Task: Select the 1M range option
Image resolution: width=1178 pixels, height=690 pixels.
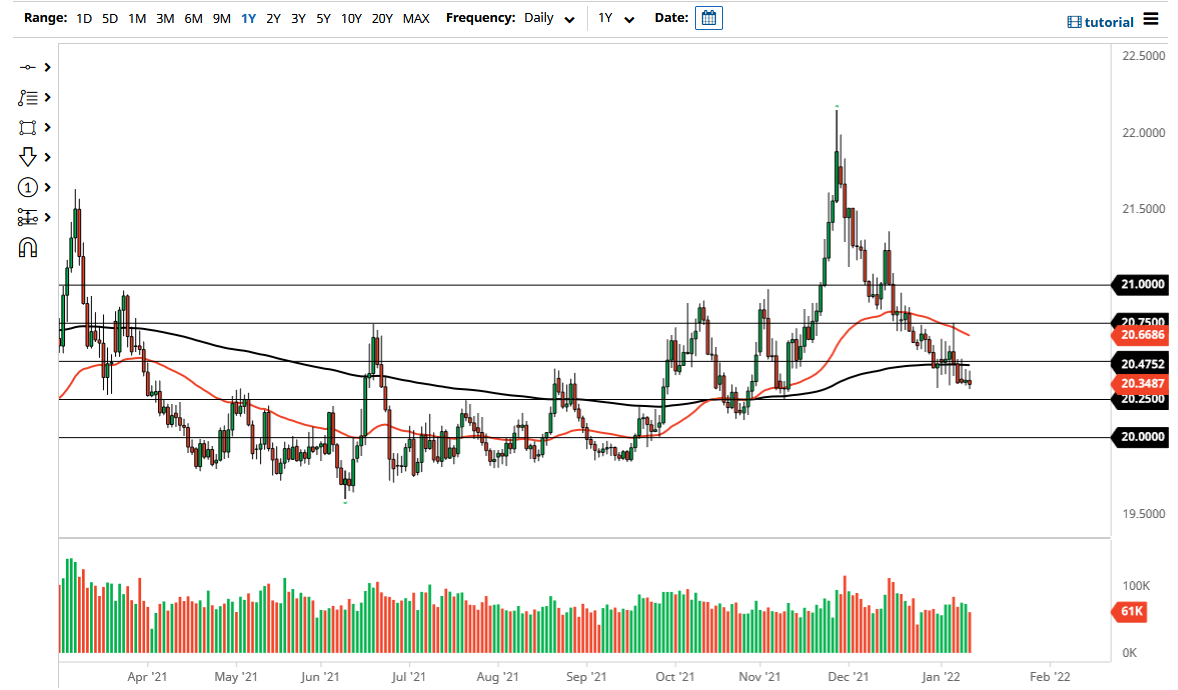Action: (x=137, y=18)
